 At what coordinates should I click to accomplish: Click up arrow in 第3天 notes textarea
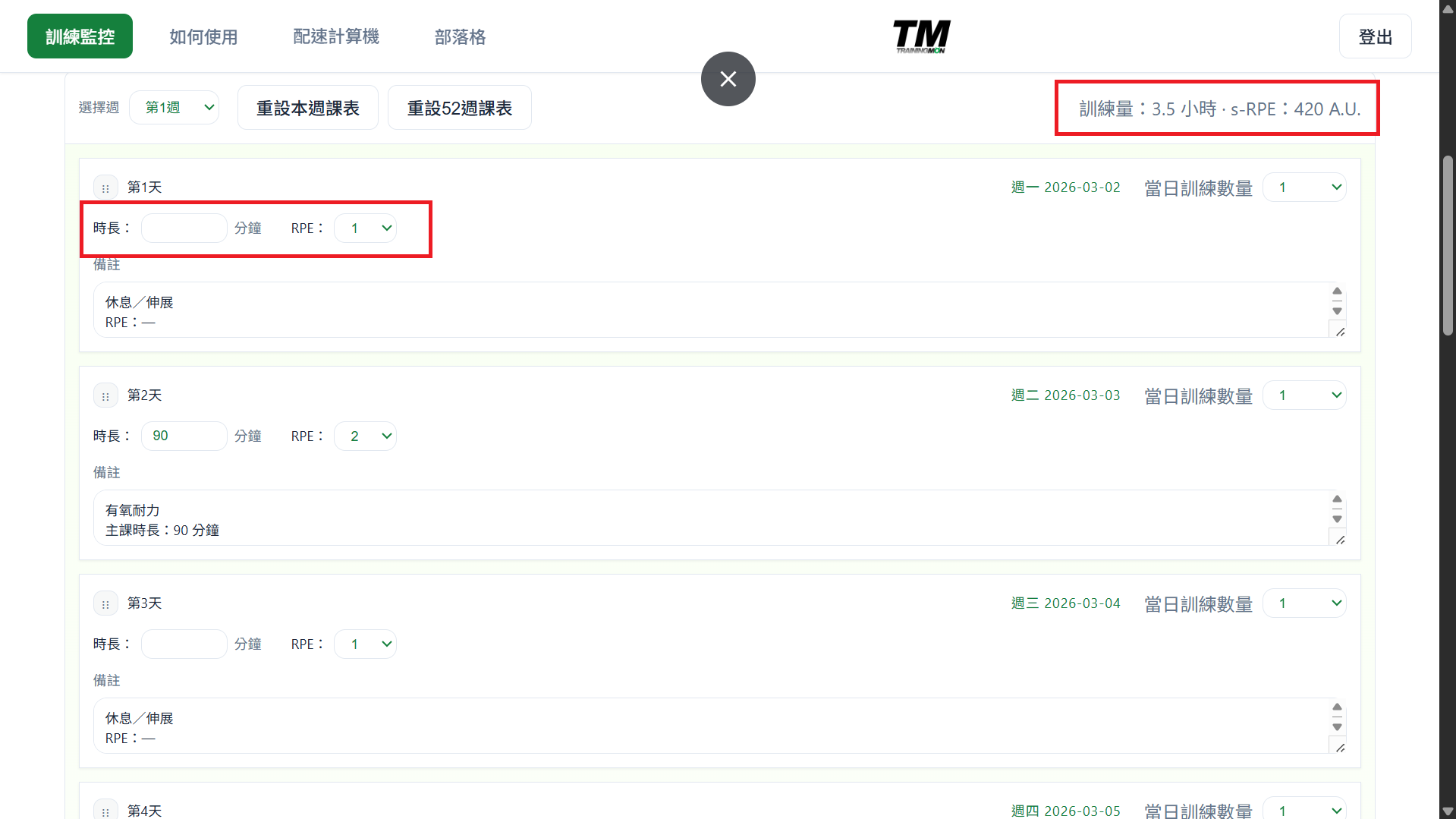[x=1337, y=707]
